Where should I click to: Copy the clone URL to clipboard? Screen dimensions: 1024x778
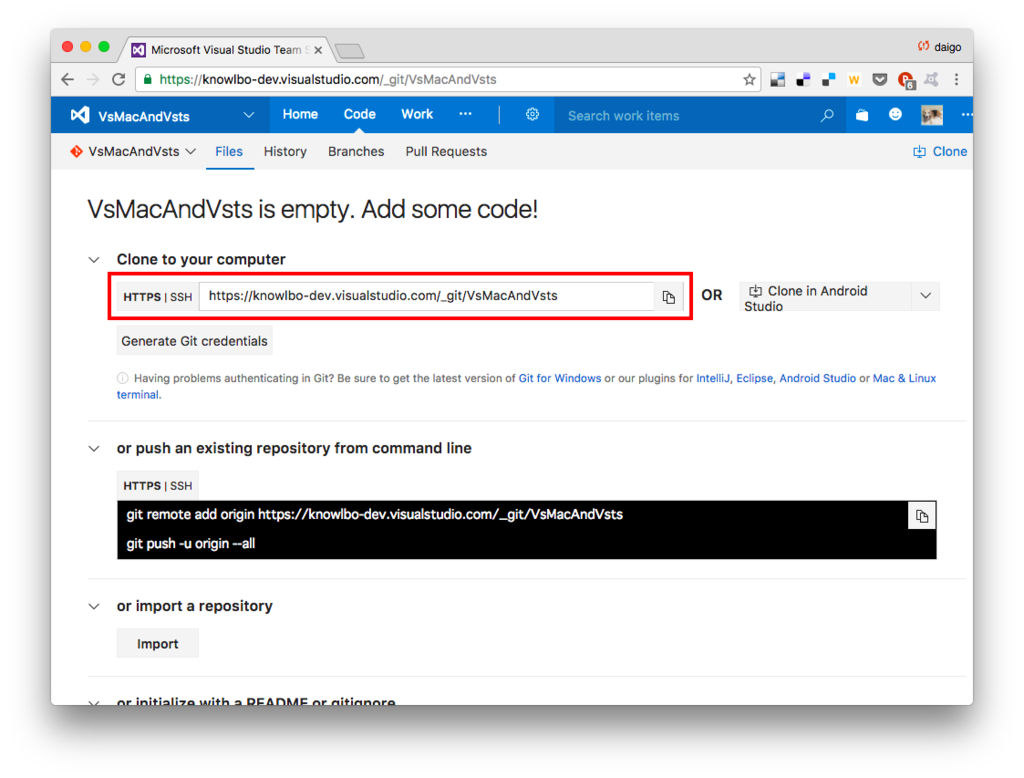[x=668, y=297]
